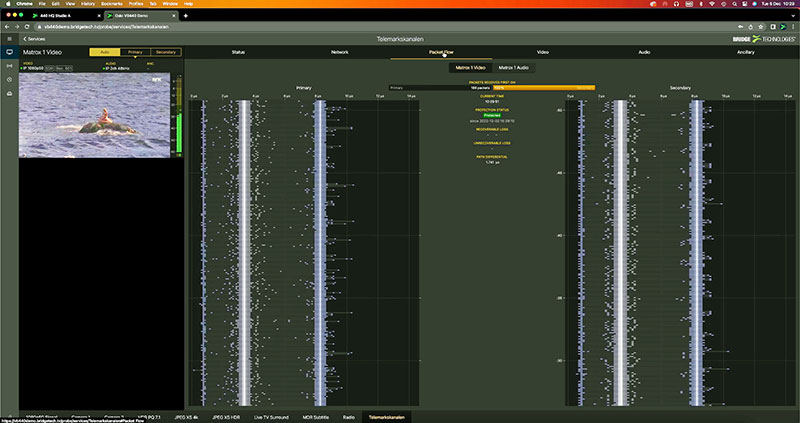The width and height of the screenshot is (800, 423).
Task: Open a new Chrome tab
Action: click(x=186, y=16)
